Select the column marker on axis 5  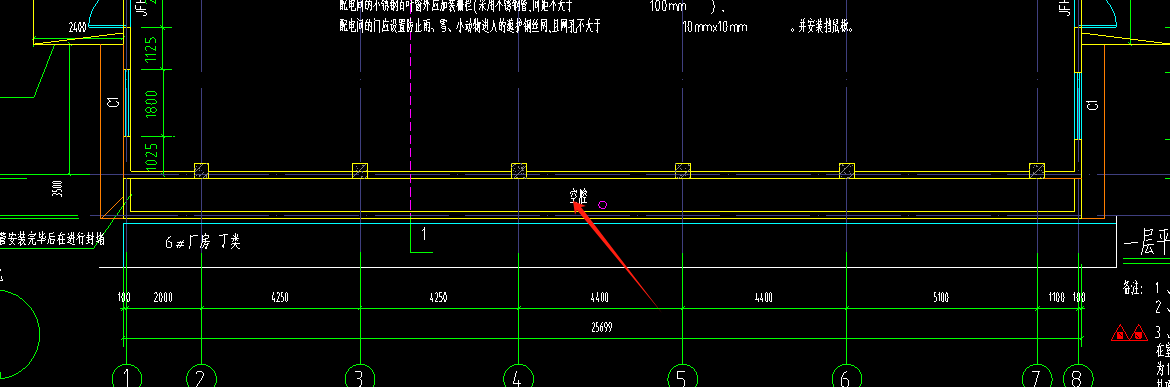coord(683,171)
